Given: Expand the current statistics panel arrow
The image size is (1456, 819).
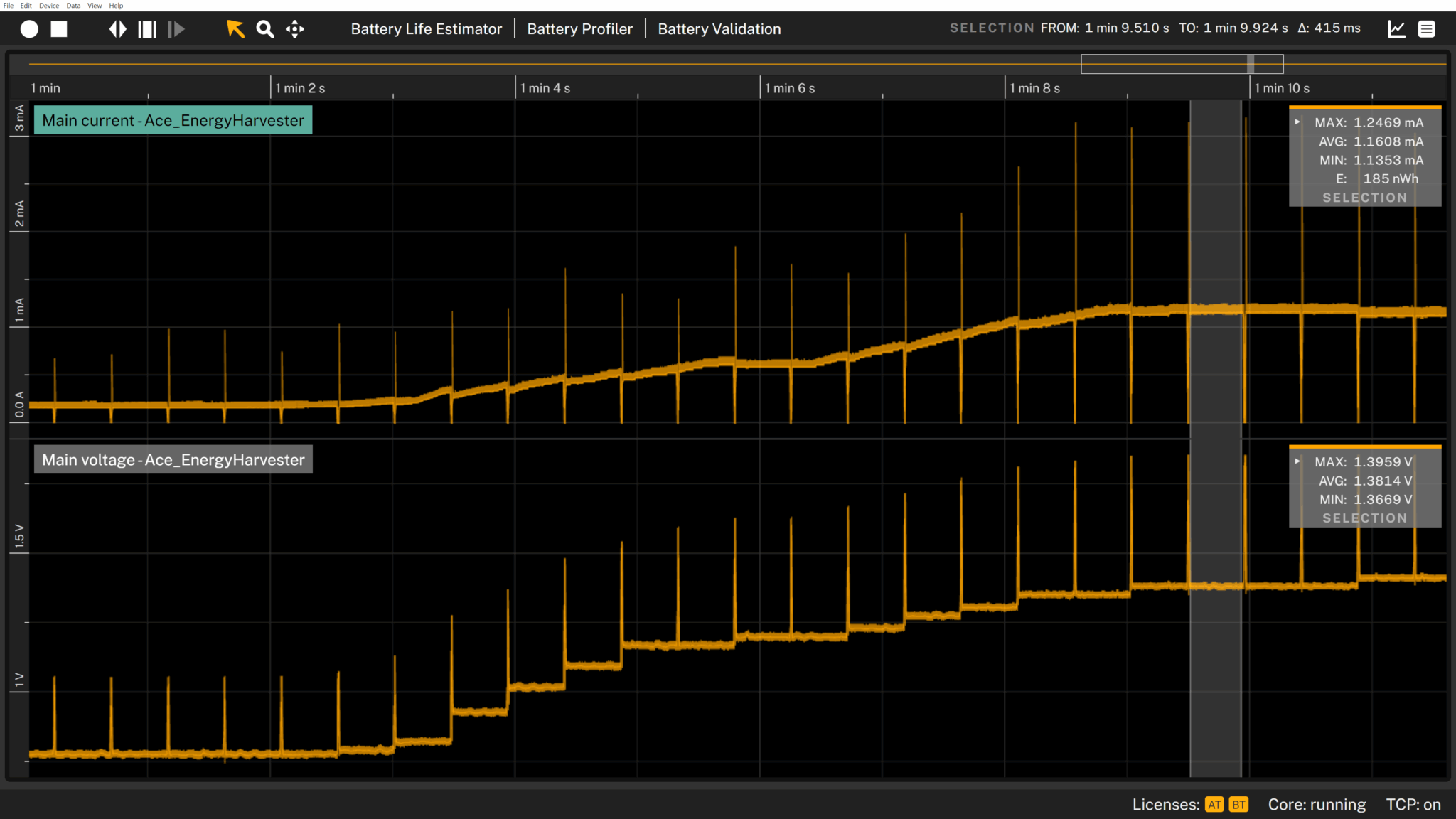Looking at the screenshot, I should pos(1297,122).
